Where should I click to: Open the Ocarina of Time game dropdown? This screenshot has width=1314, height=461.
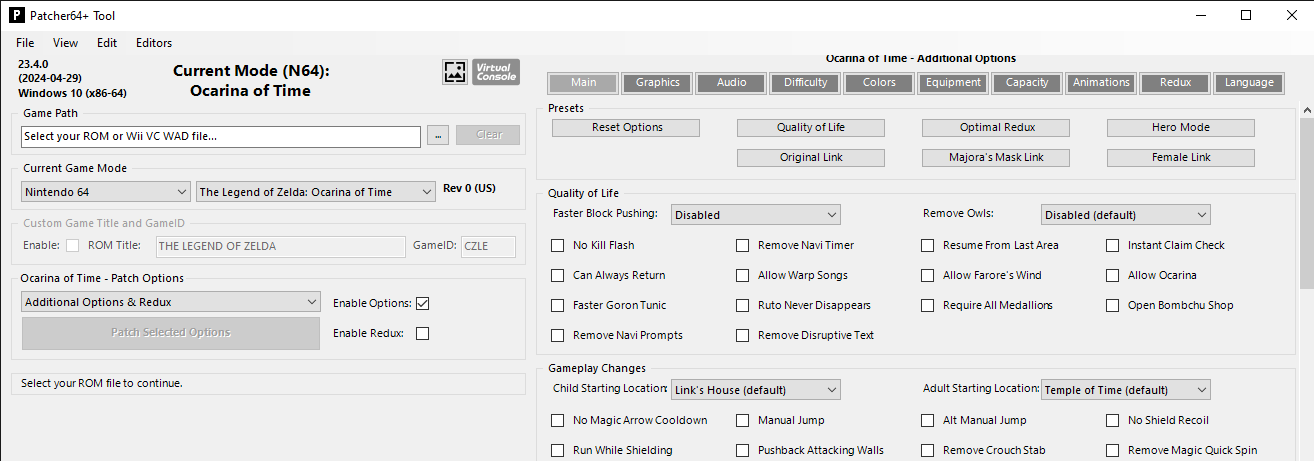(316, 192)
